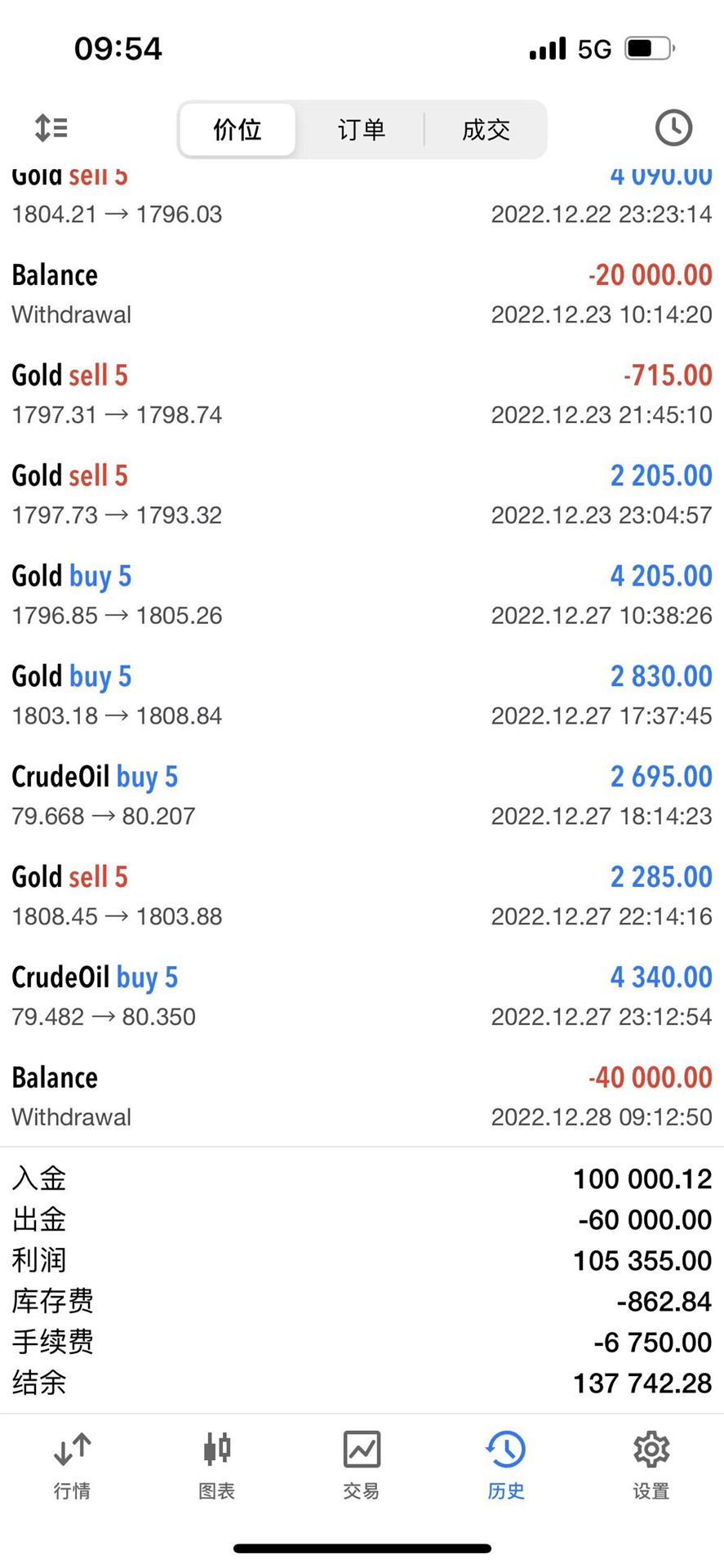Switch to the 成交 segment
The width and height of the screenshot is (724, 1568).
(486, 129)
